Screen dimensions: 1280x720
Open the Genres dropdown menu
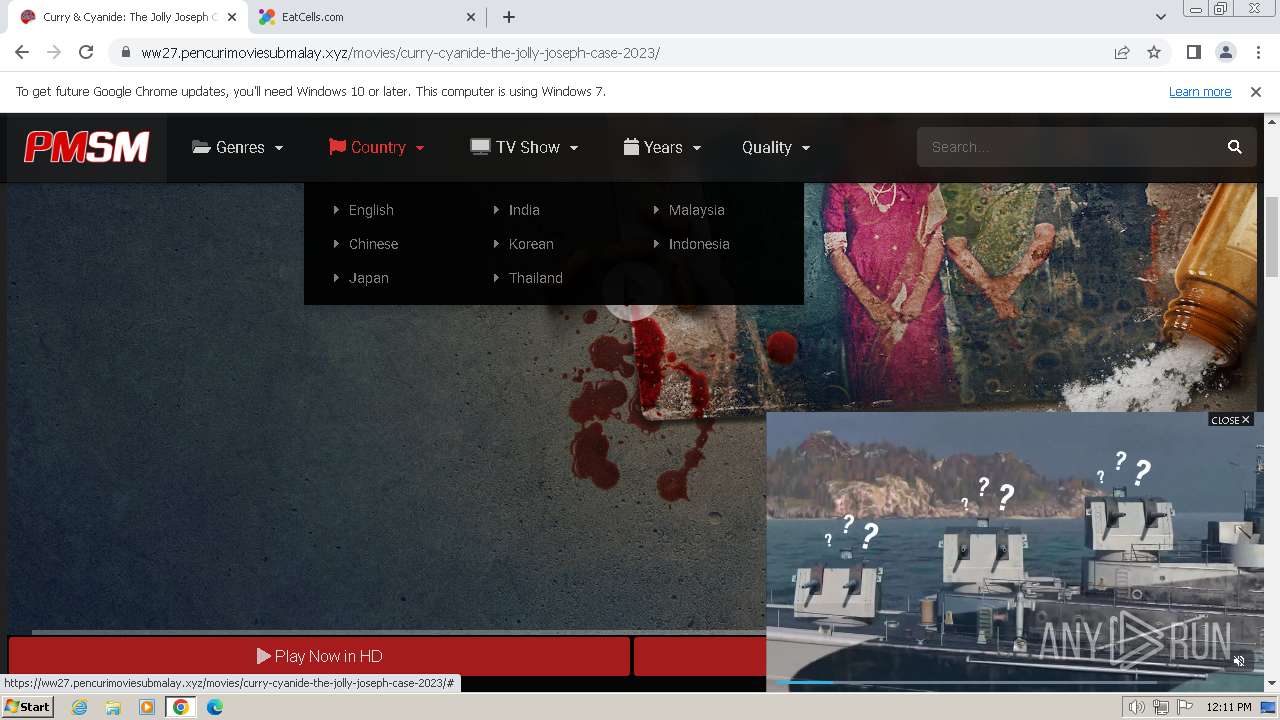pyautogui.click(x=238, y=147)
